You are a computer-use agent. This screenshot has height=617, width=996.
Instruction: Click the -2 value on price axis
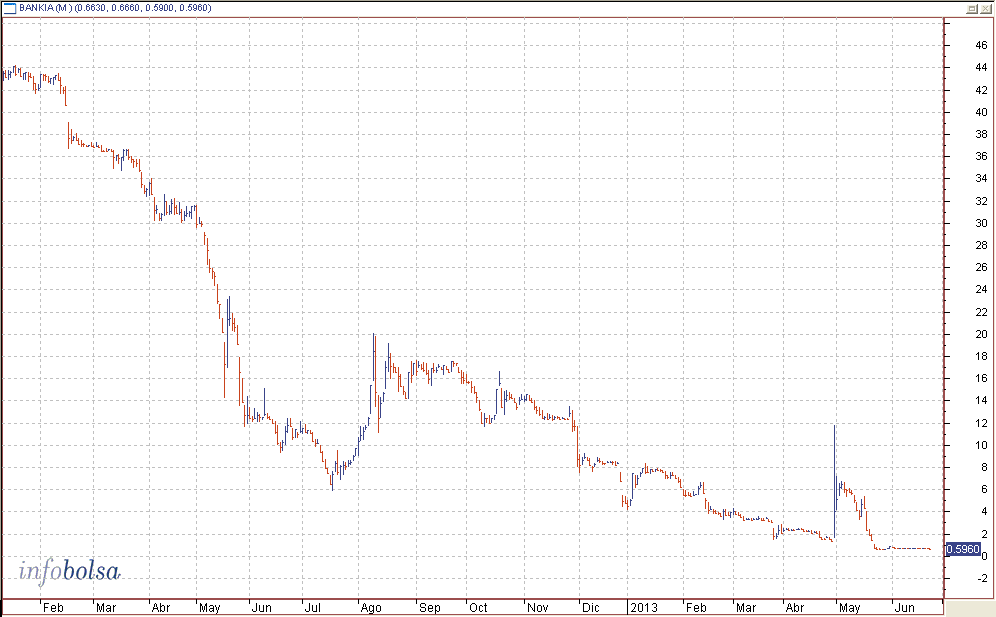click(981, 579)
